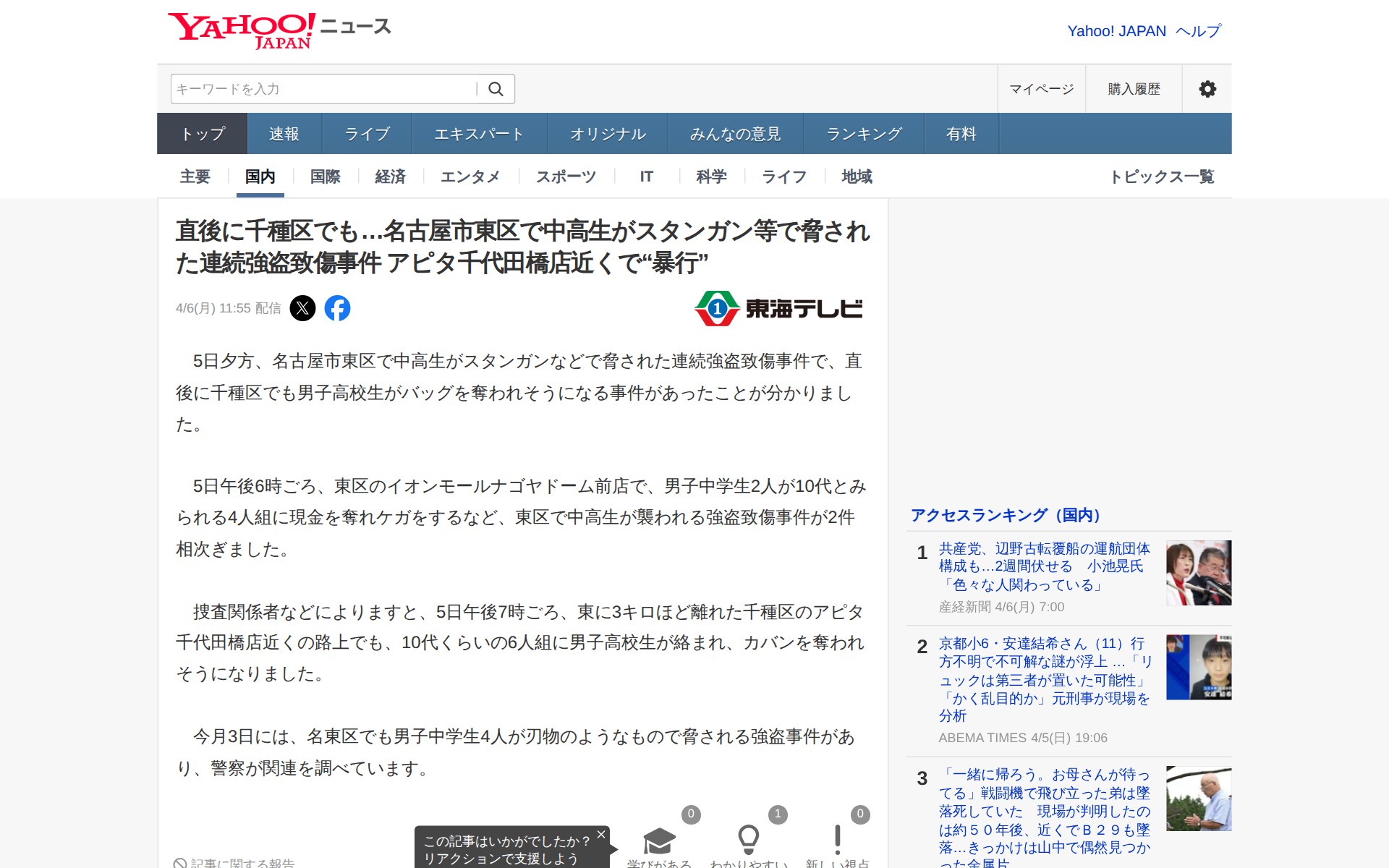1389x868 pixels.
Task: Click the Yahoo! JAPAN News logo
Action: click(x=279, y=30)
